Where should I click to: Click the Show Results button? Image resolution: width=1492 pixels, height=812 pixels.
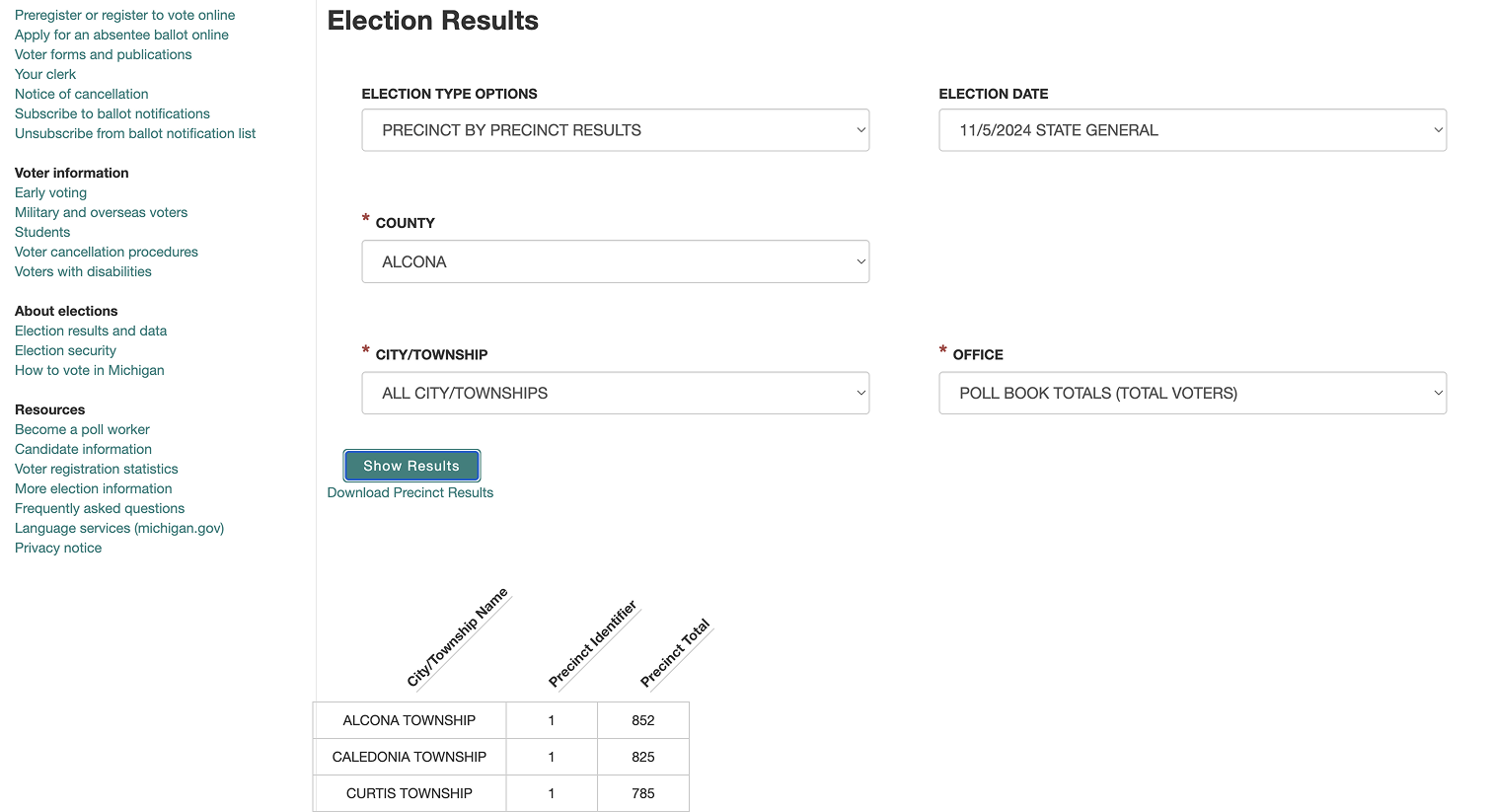point(411,466)
